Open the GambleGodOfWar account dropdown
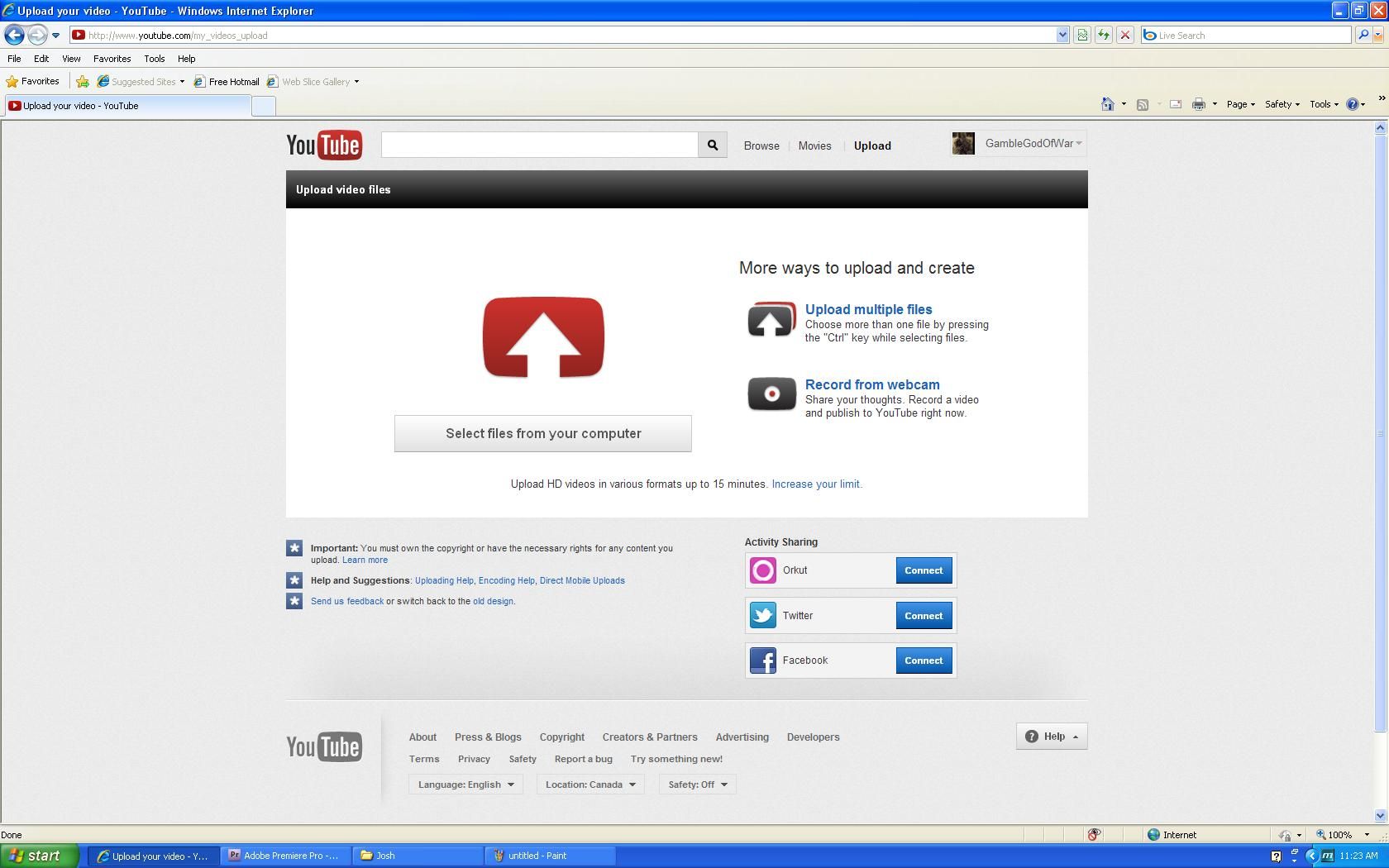Screen dimensions: 1389x868 (x=1032, y=143)
